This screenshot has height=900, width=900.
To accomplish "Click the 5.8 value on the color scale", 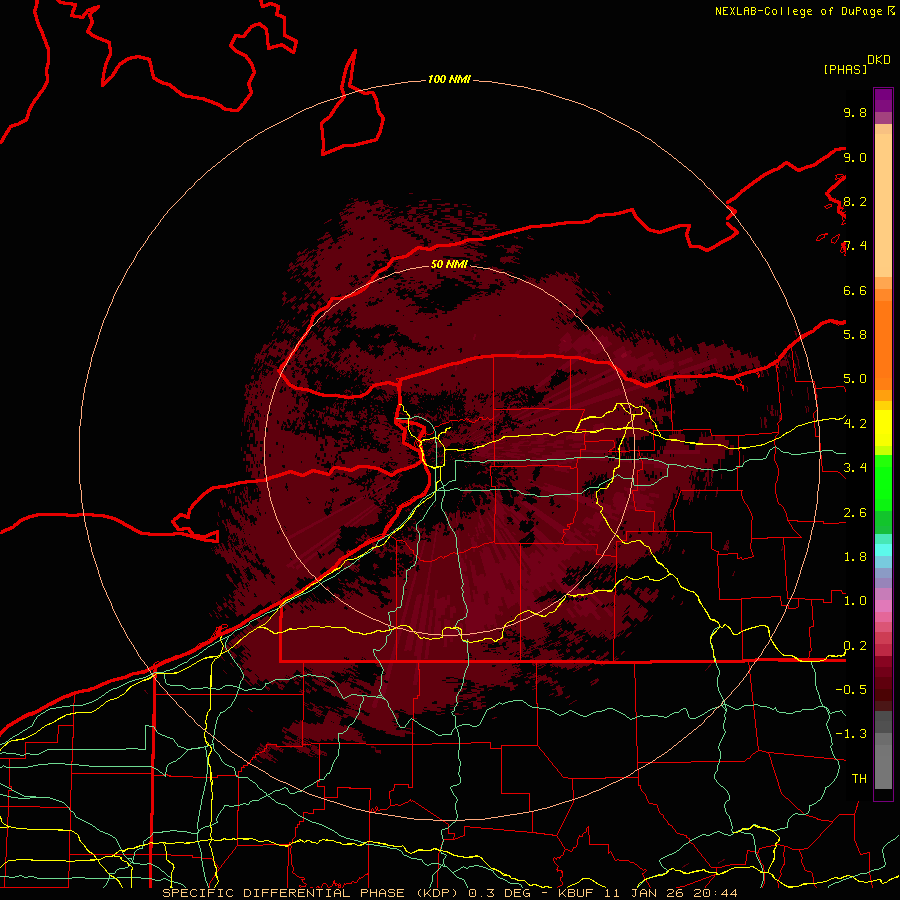I will pyautogui.click(x=855, y=334).
